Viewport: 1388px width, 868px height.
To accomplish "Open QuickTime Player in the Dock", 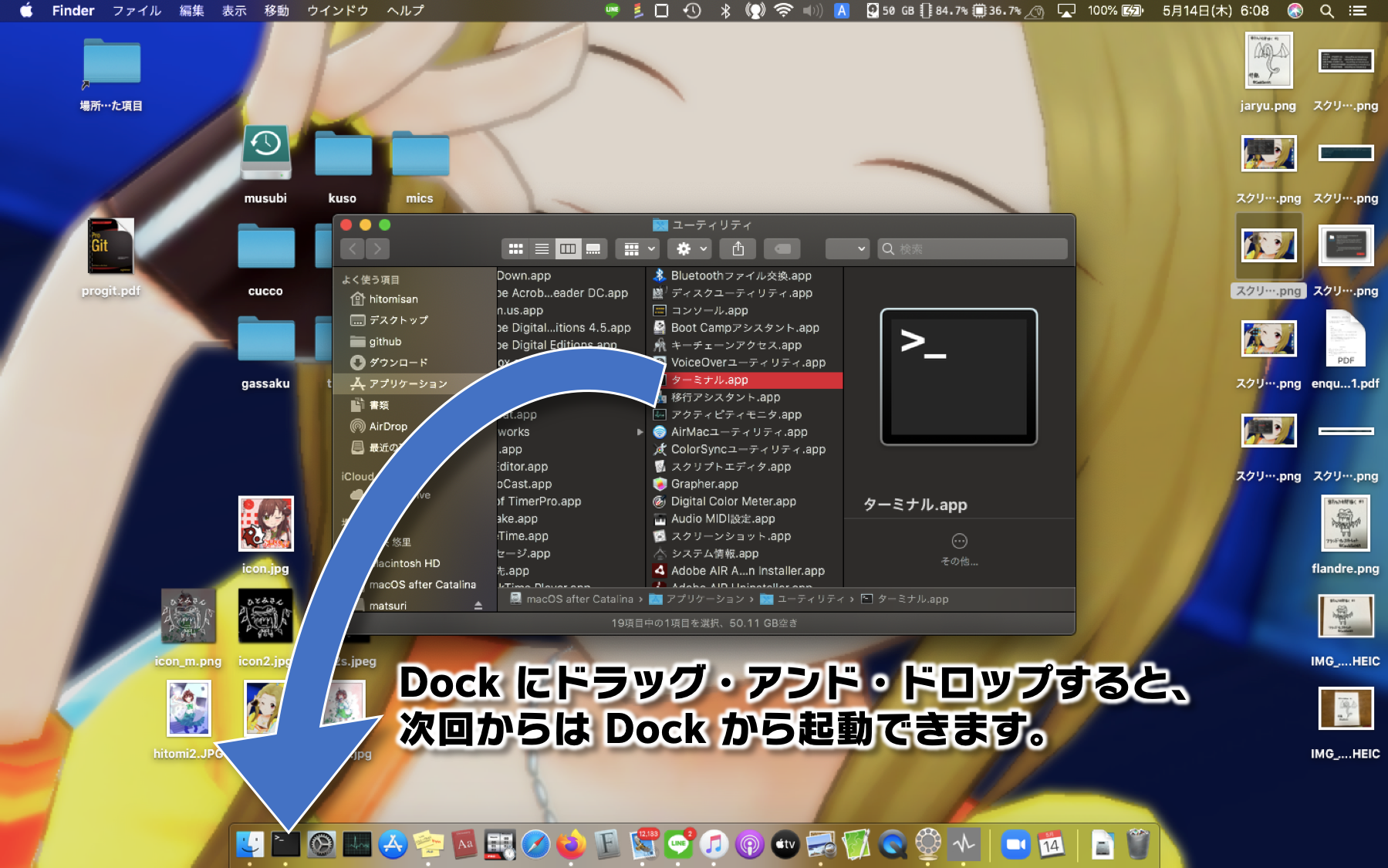I will pyautogui.click(x=892, y=844).
